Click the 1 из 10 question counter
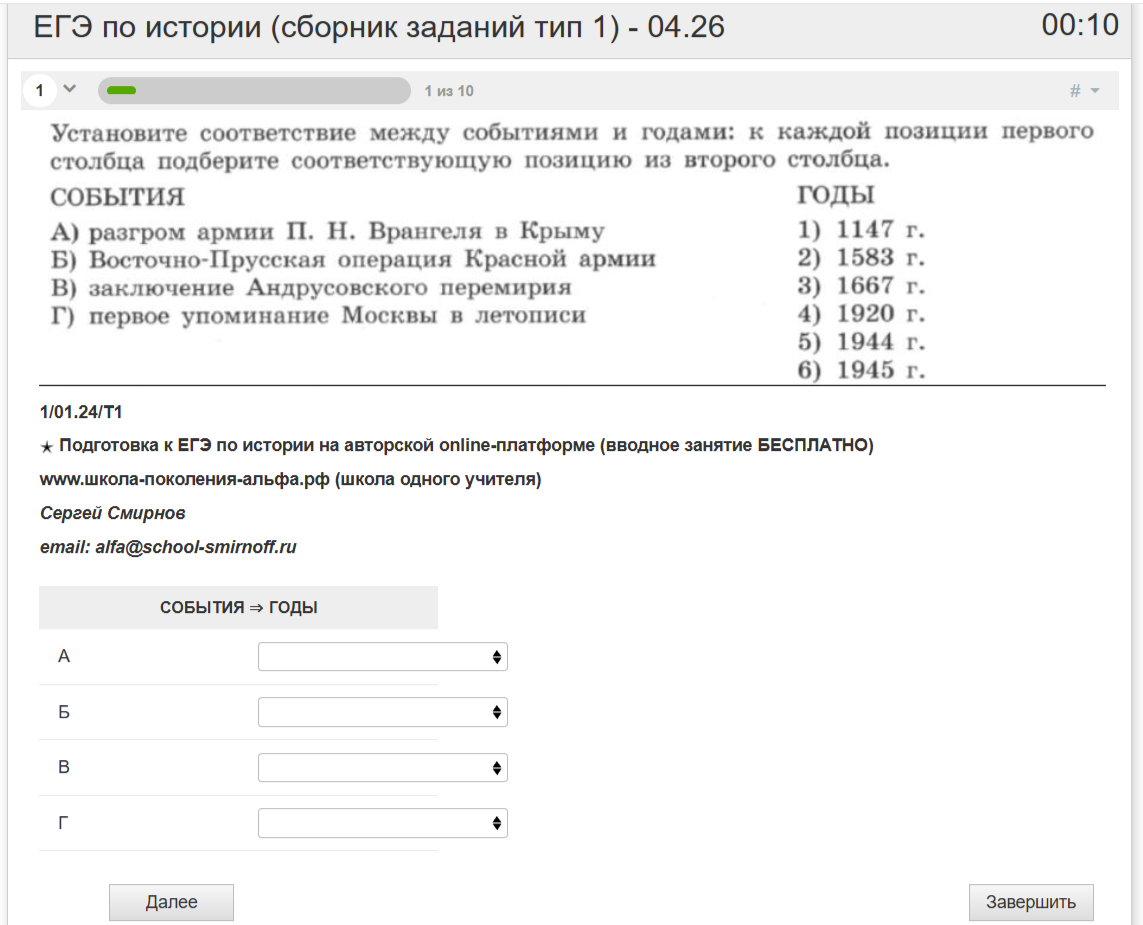 point(449,91)
